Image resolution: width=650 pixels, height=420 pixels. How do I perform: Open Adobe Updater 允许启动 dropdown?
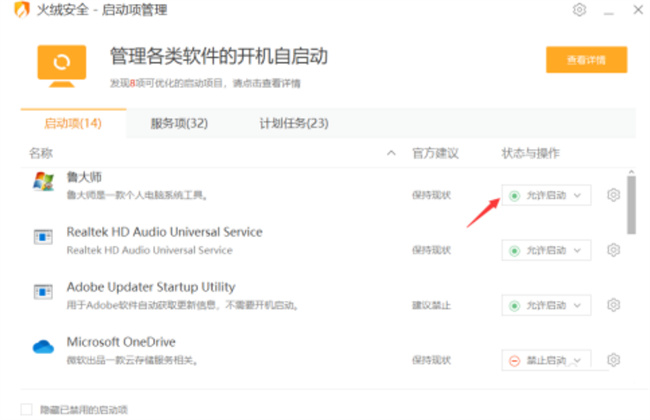546,306
